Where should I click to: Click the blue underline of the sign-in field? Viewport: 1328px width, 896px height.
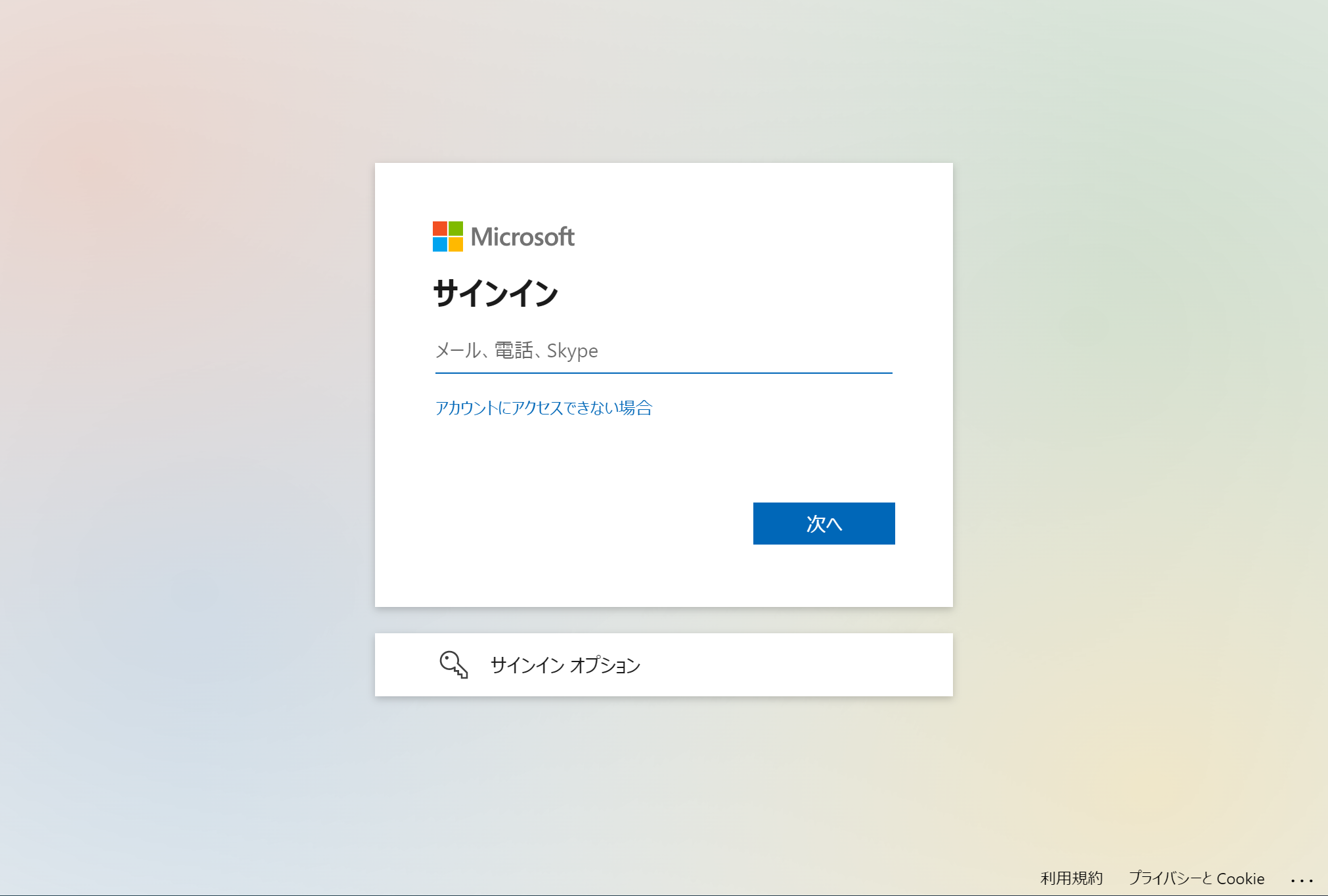pyautogui.click(x=663, y=372)
